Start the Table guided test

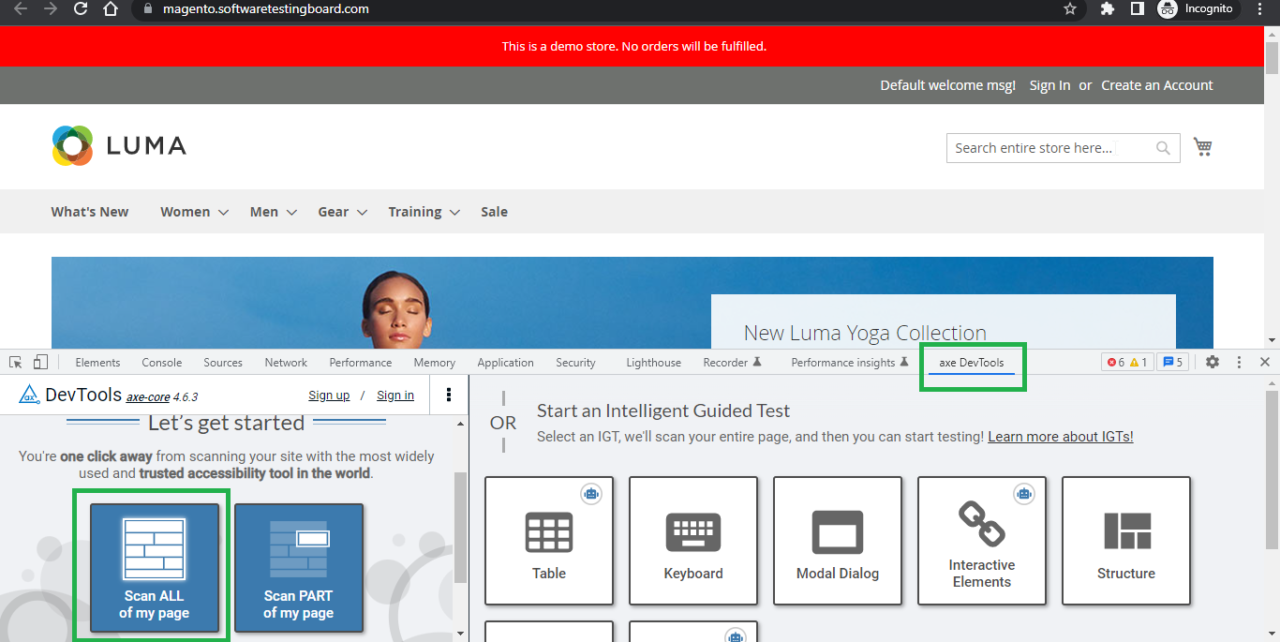point(549,541)
